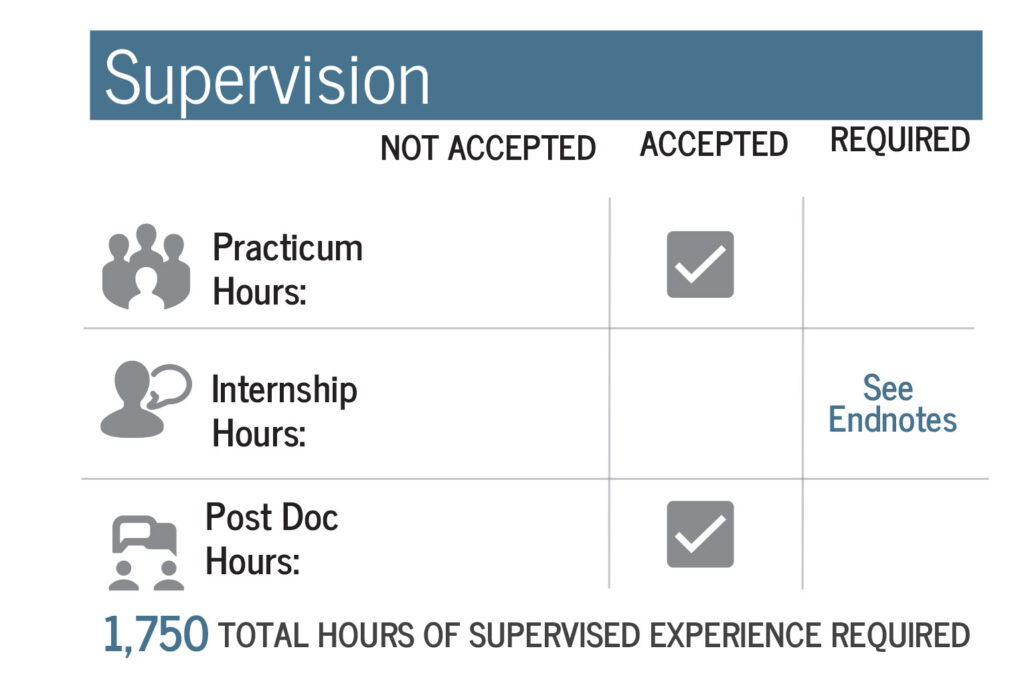Click the TOTAL HOURS OF SUPERVISED EXPERIENCE REQUIRED text

pyautogui.click(x=594, y=635)
